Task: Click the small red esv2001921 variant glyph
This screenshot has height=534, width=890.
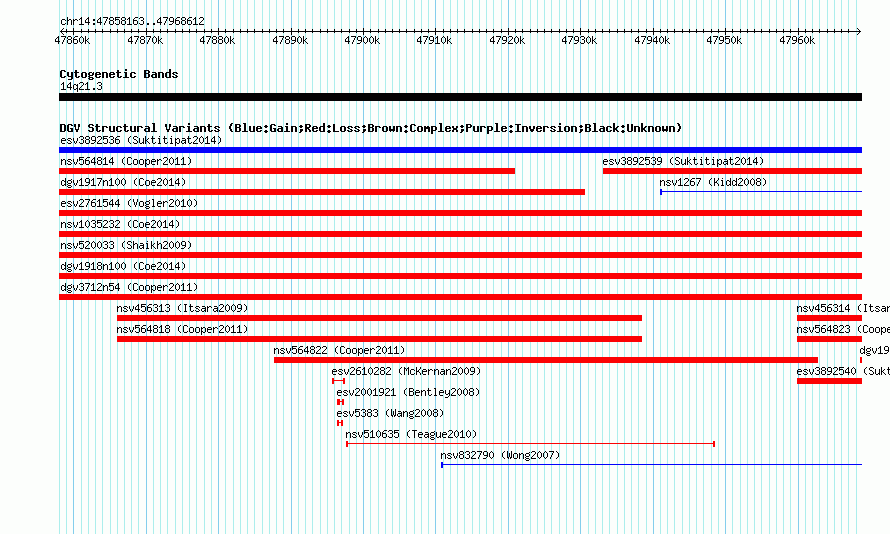Action: [x=341, y=402]
